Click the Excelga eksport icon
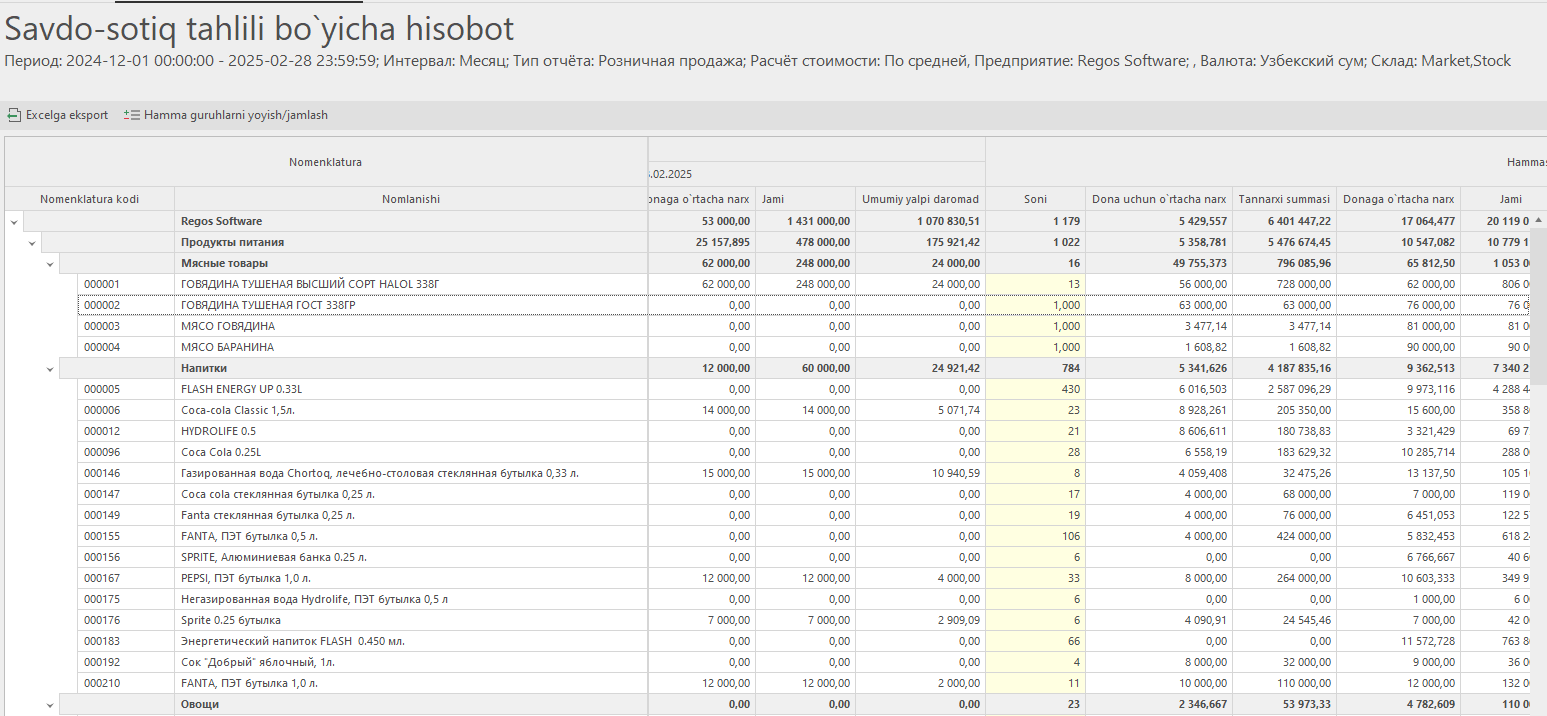 (14, 115)
